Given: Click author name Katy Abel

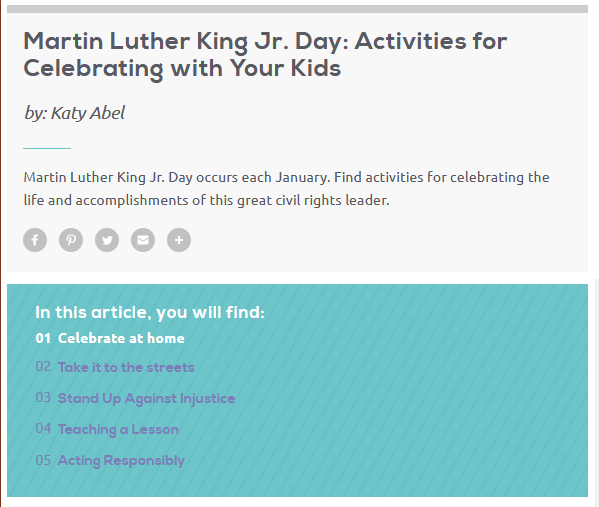Looking at the screenshot, I should [x=88, y=113].
